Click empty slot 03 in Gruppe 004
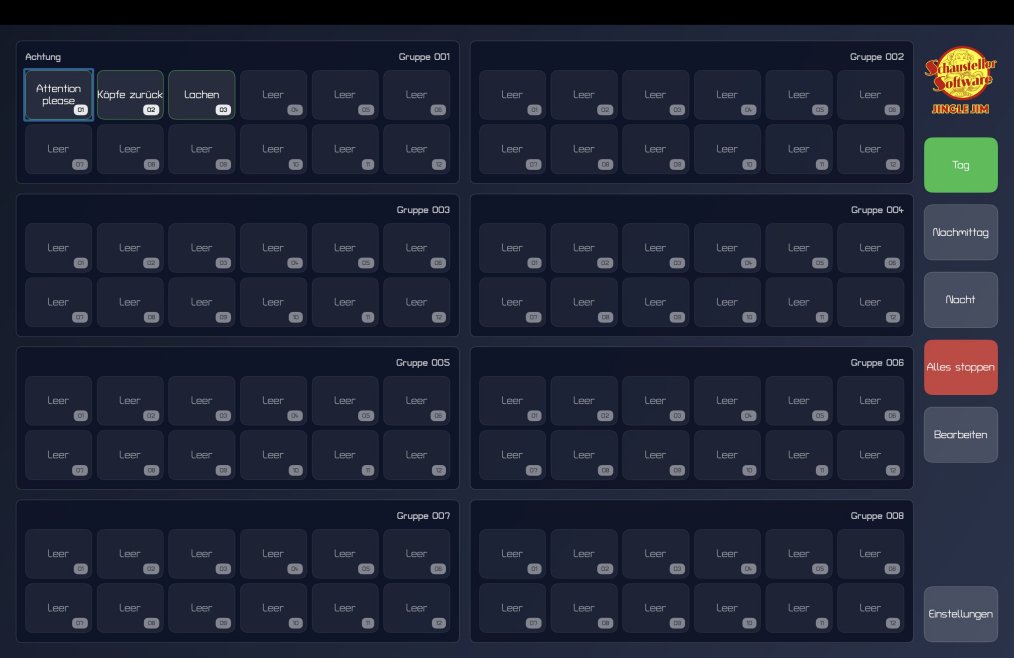 656,248
